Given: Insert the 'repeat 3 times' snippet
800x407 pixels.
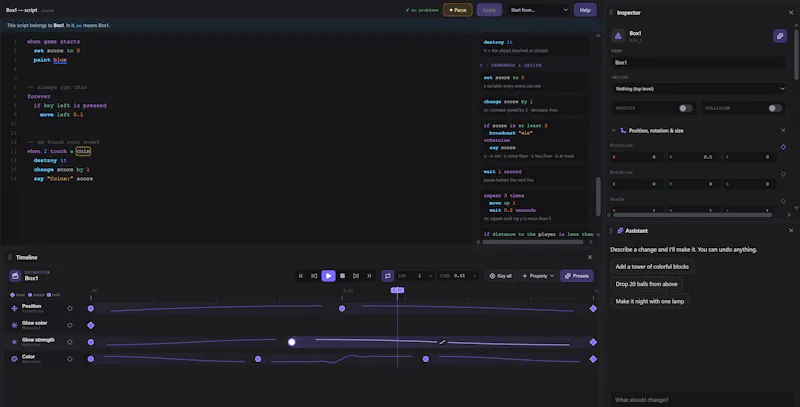Looking at the screenshot, I should coord(534,207).
